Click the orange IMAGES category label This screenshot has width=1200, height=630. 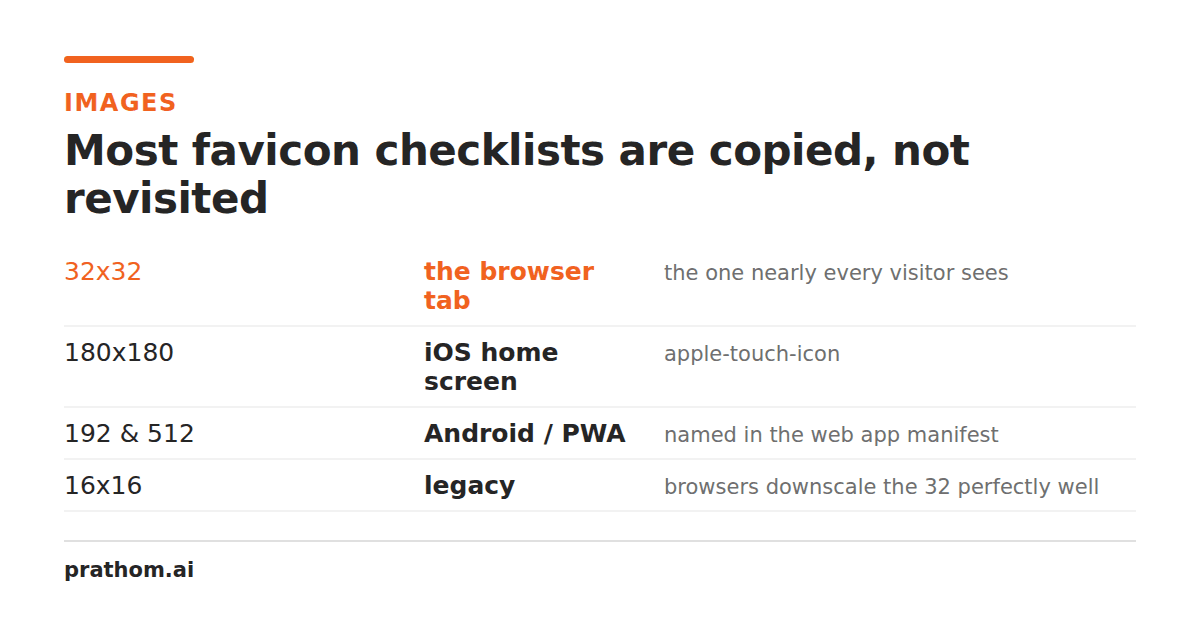click(120, 103)
